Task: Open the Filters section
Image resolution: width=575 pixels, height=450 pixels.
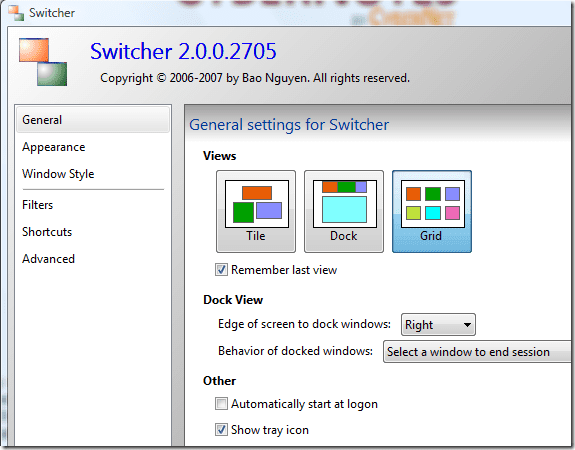Action: point(37,205)
